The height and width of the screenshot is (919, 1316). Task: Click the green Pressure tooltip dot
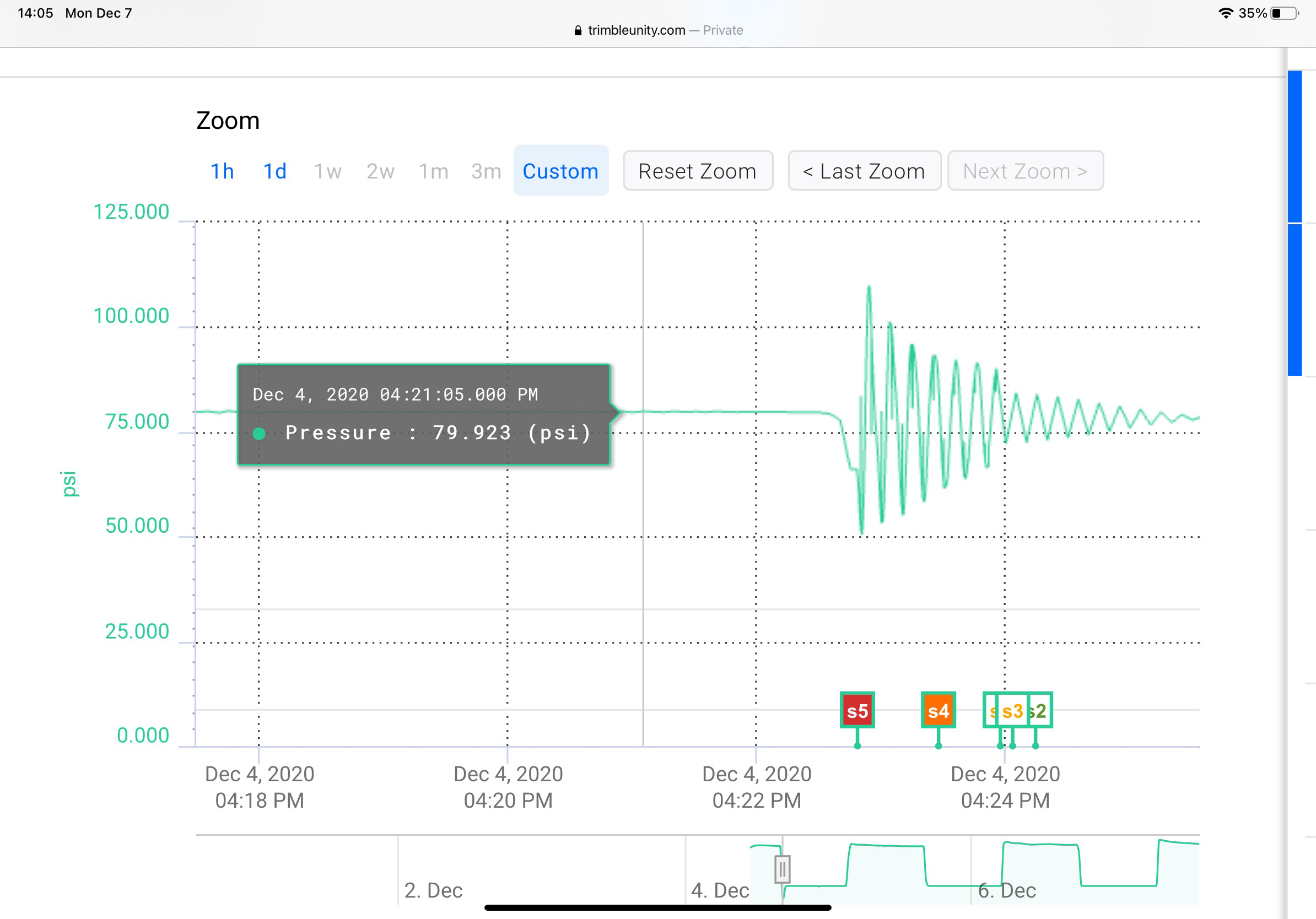259,434
